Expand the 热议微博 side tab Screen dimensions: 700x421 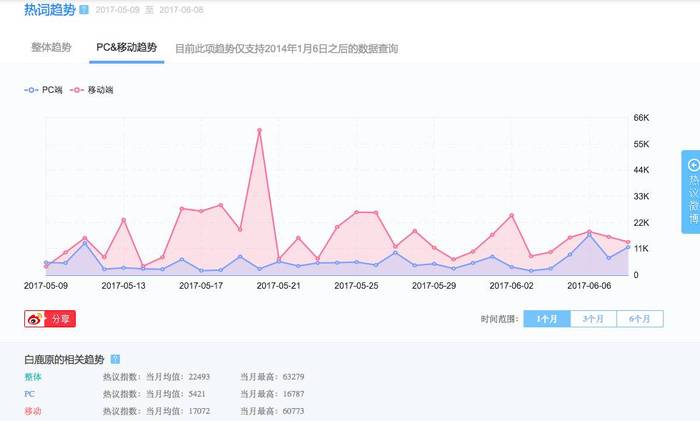point(691,192)
